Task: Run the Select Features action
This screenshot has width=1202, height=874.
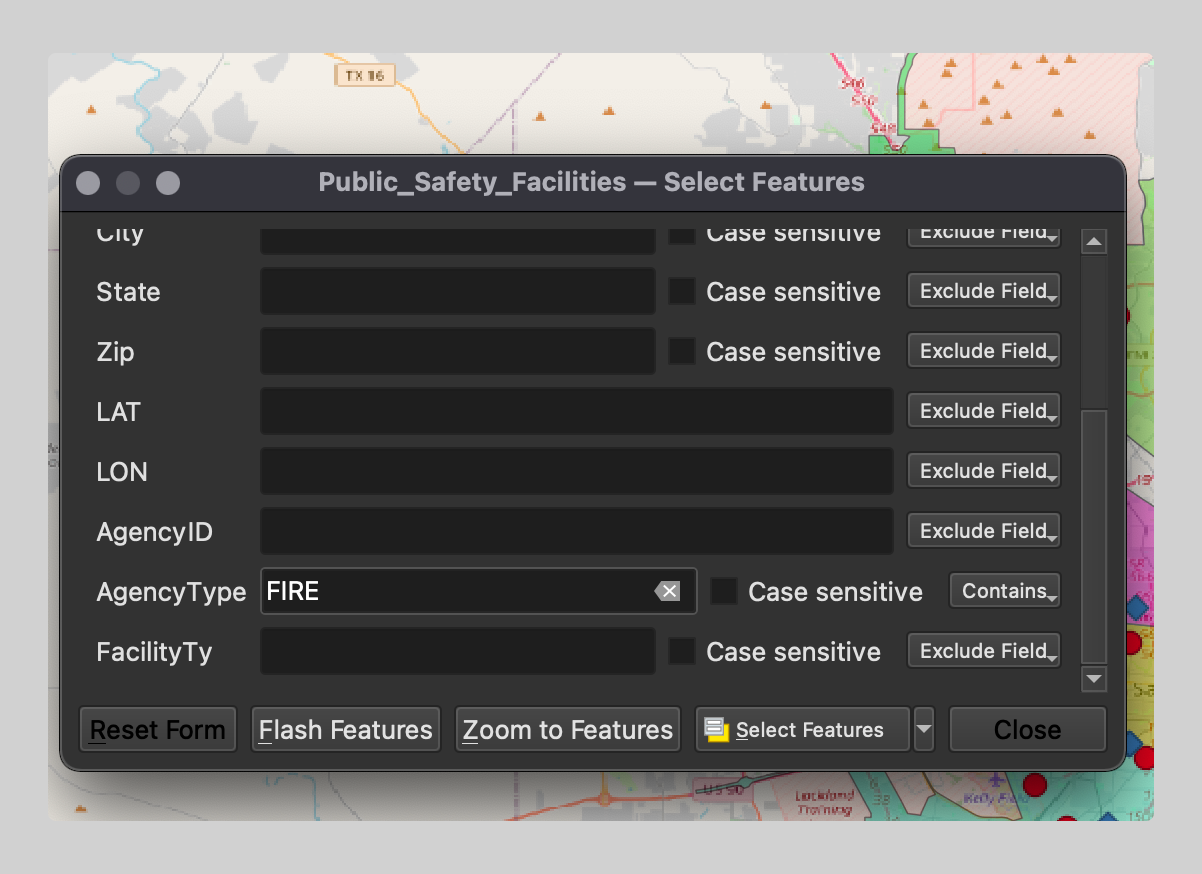Action: (x=800, y=729)
